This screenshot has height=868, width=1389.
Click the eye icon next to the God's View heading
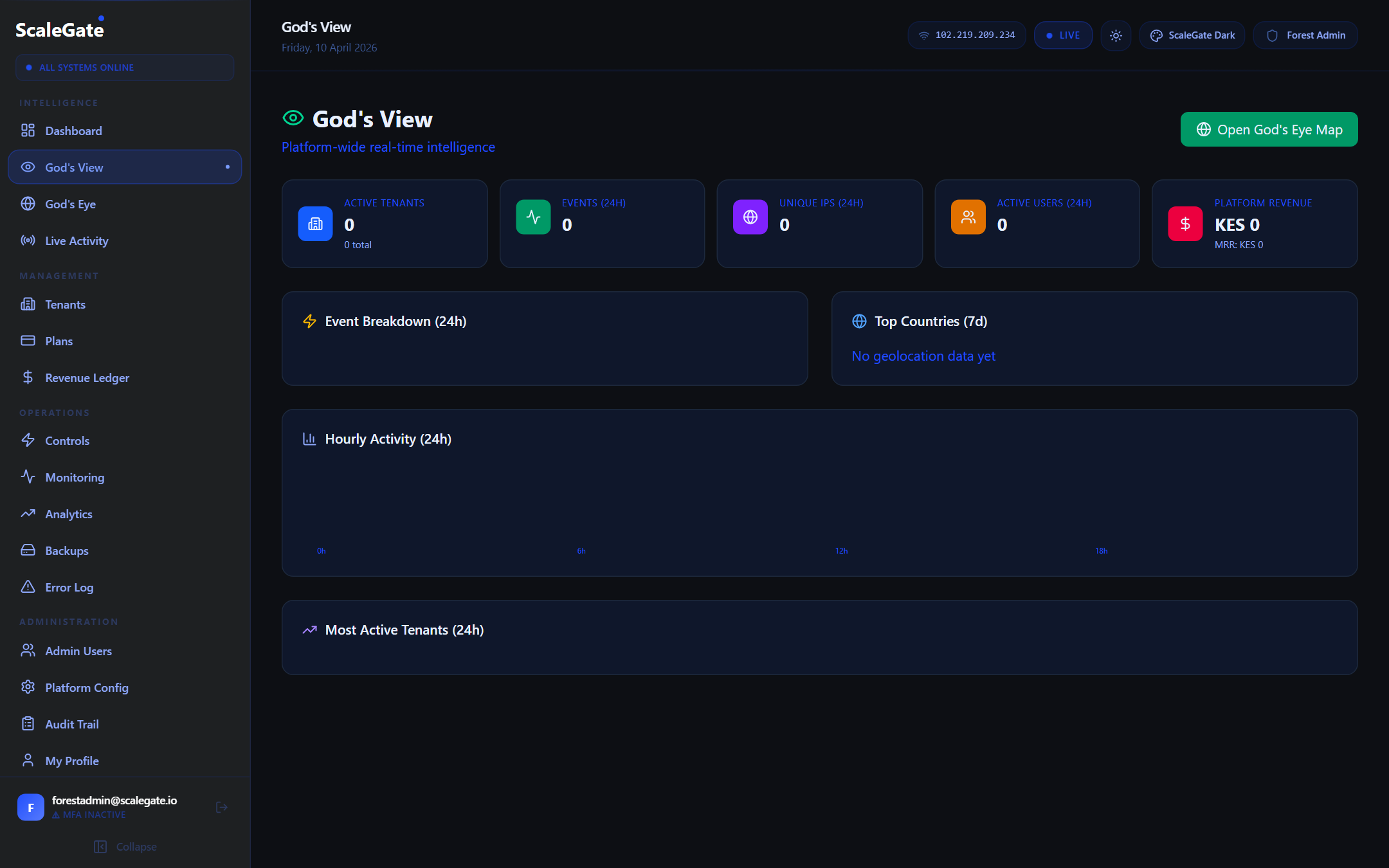293,118
